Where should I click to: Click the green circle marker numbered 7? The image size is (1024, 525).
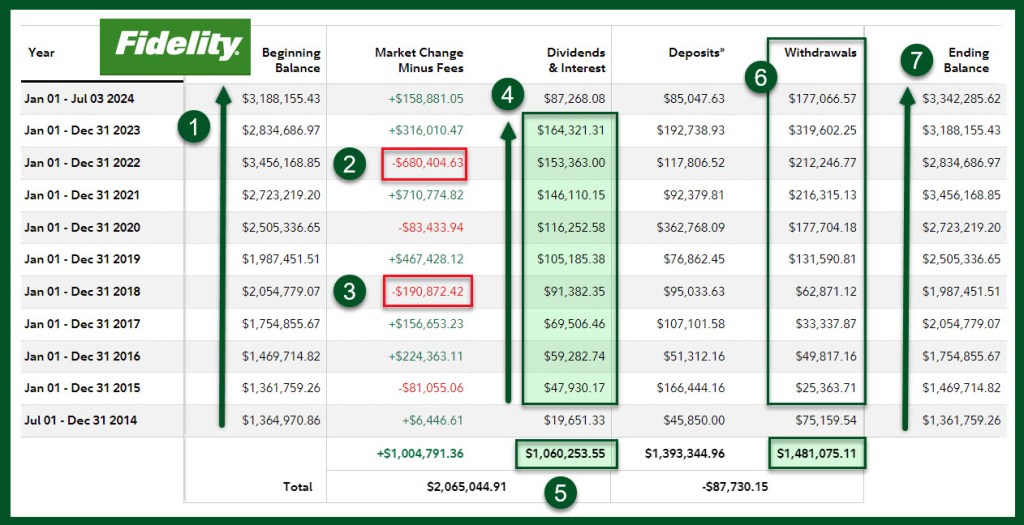pos(915,59)
